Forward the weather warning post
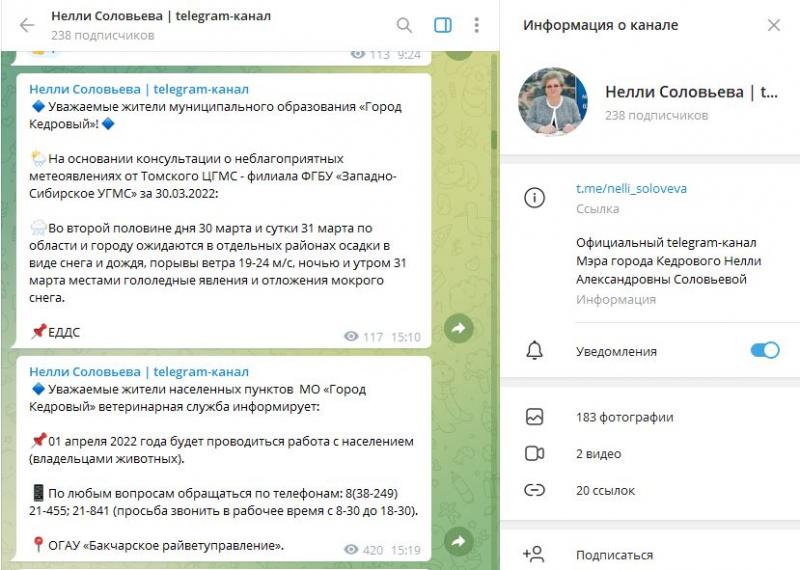The image size is (800, 570). [x=458, y=328]
